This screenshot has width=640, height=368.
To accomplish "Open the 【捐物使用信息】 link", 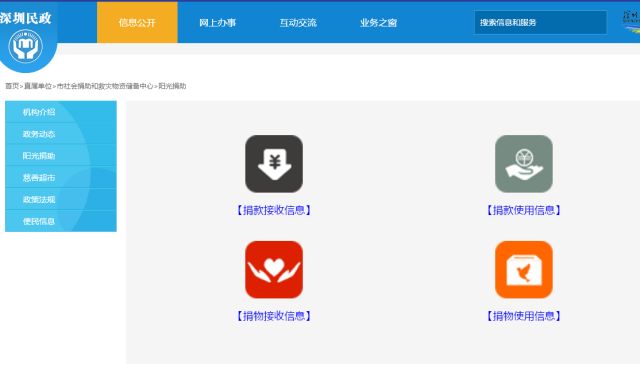I will (524, 316).
